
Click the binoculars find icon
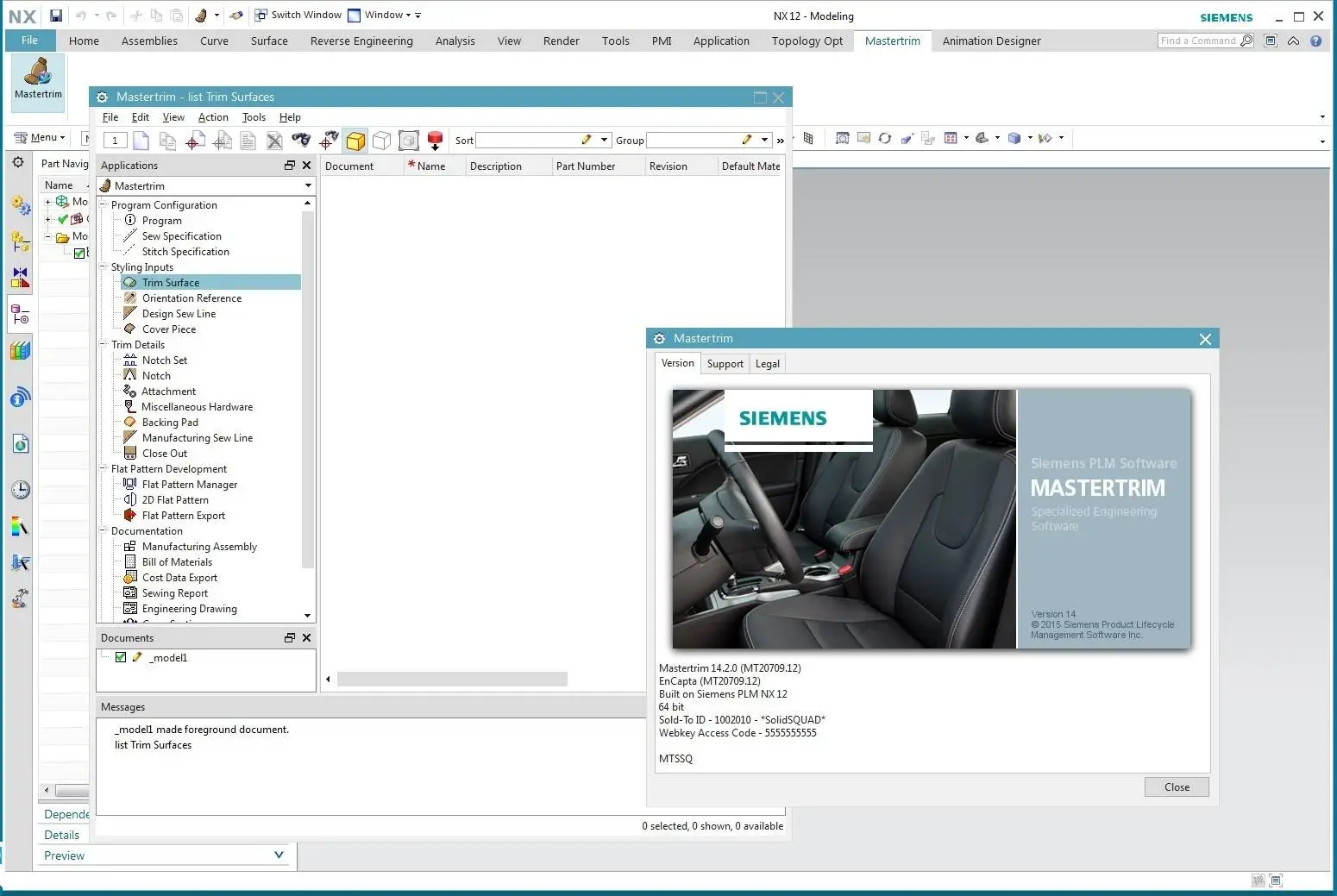tap(300, 140)
